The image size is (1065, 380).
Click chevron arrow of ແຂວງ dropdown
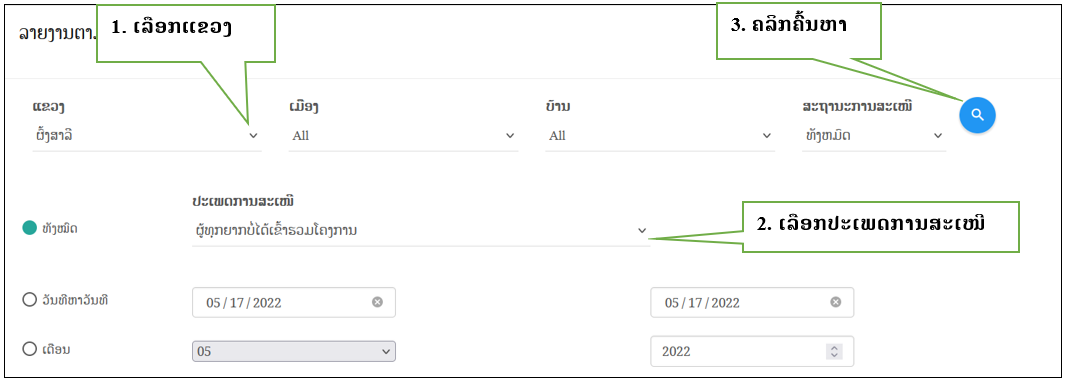(253, 136)
